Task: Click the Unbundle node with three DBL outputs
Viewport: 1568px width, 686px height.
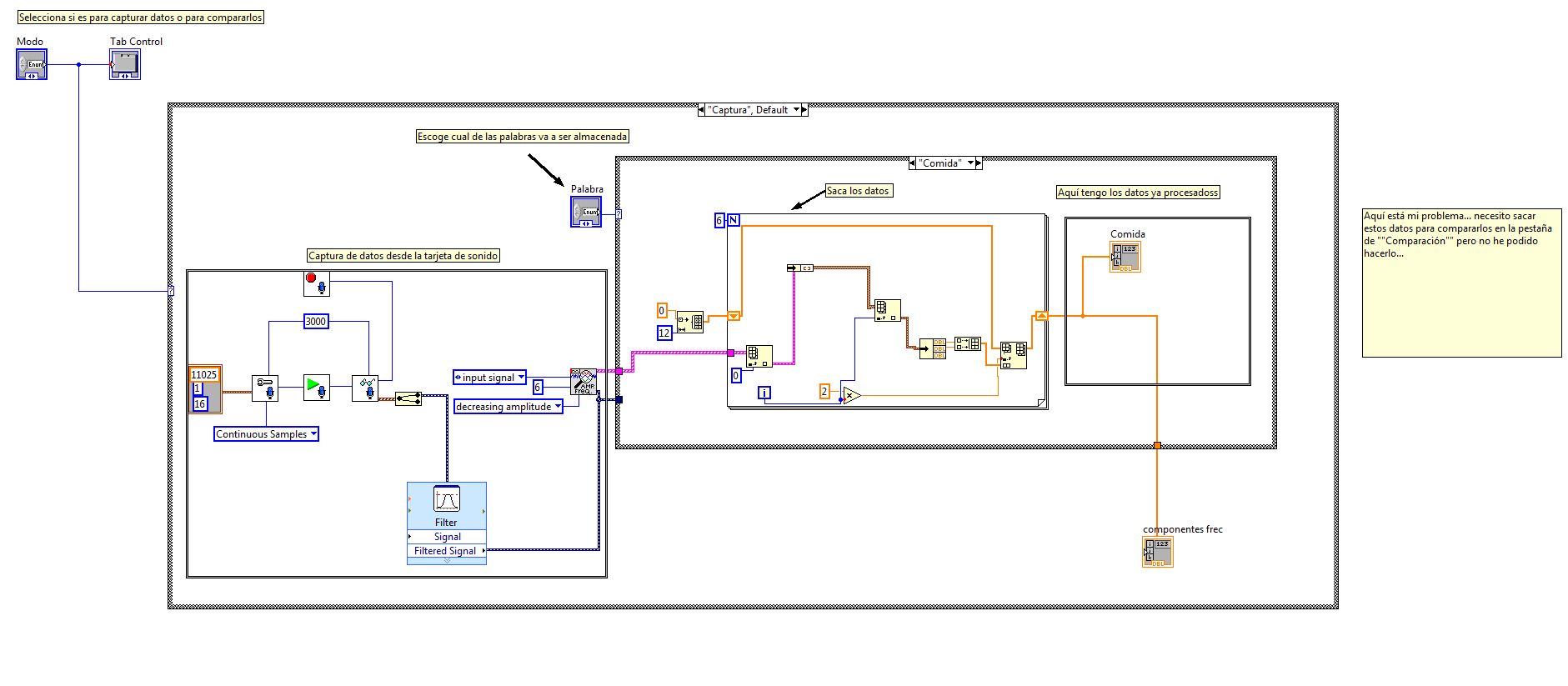Action: 933,348
